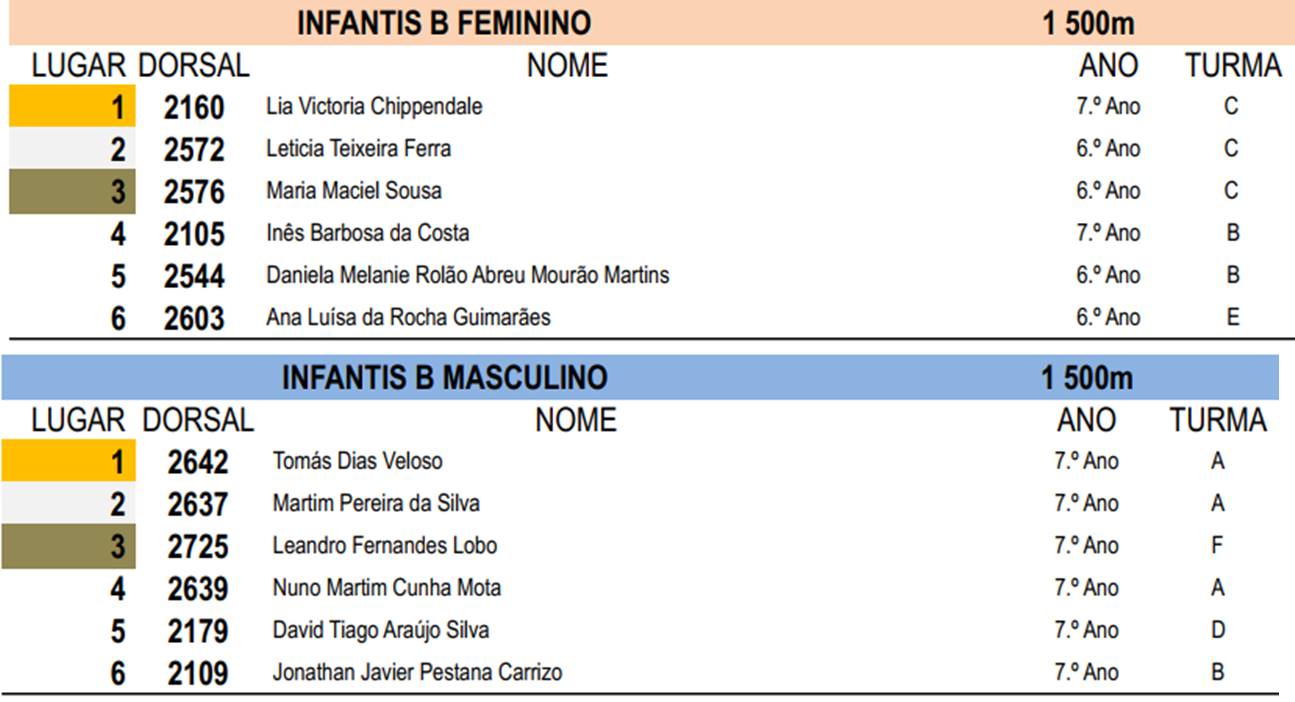Screen dimensions: 1295x702
Task: Click the INFANTIS B MASCULINO header
Action: tap(444, 377)
